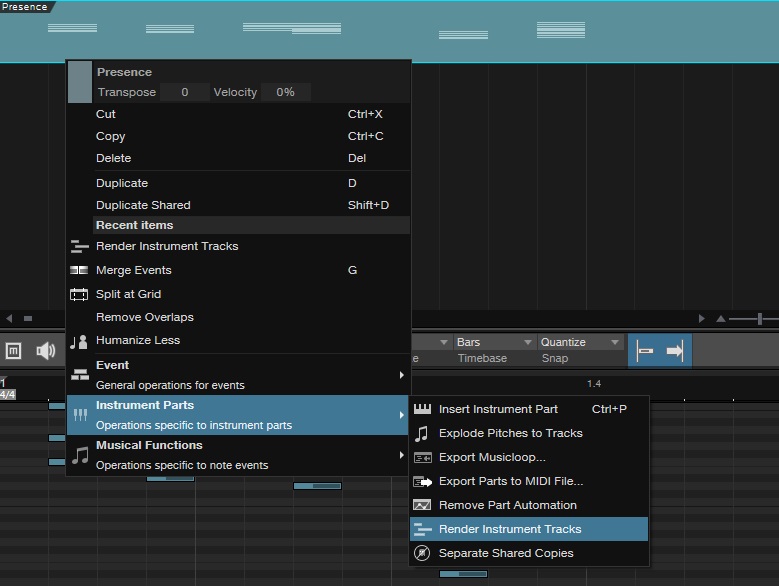
Task: Click the Remove Part Automation icon
Action: pos(422,506)
